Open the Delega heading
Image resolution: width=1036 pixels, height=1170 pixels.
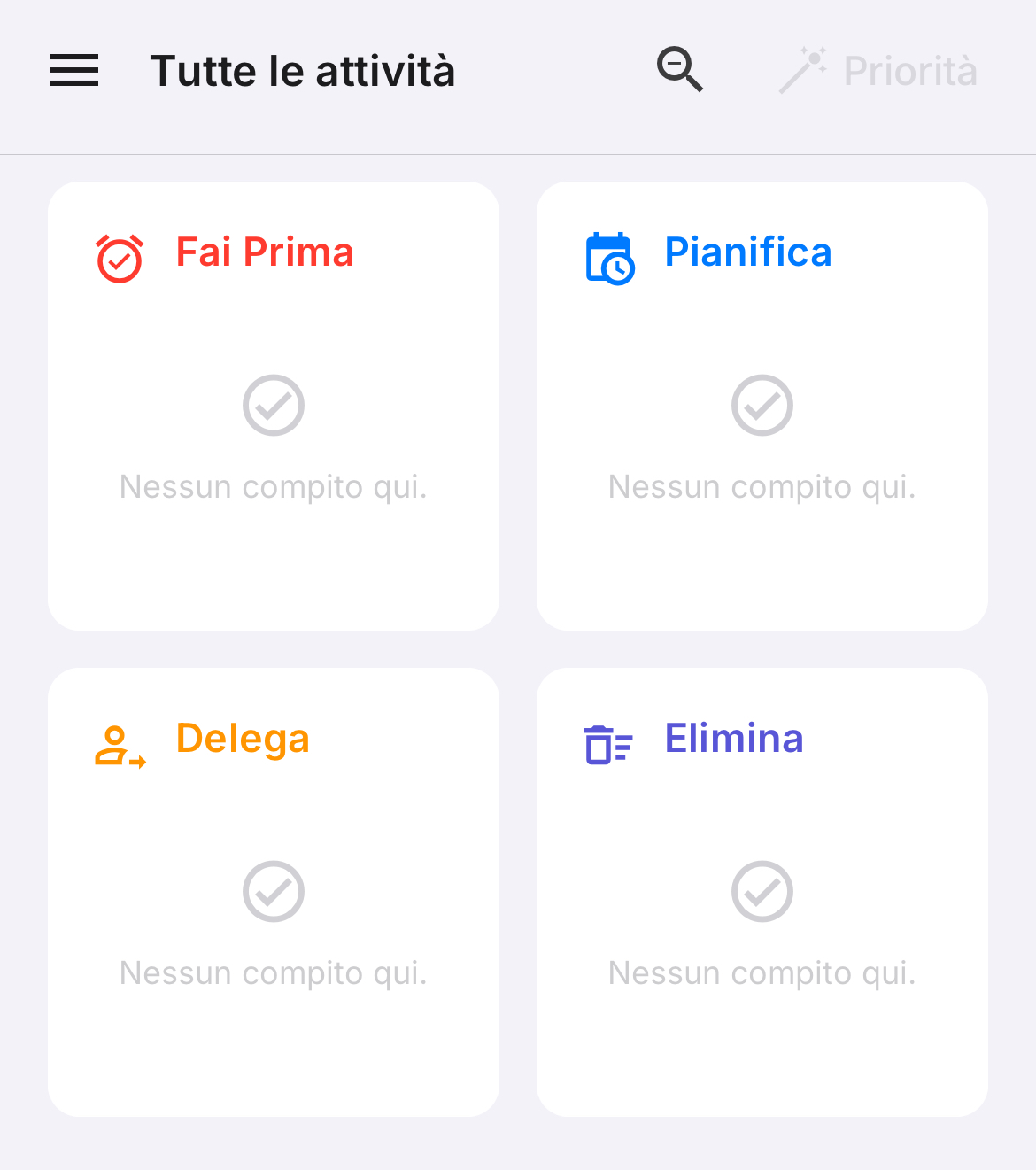[x=243, y=740]
